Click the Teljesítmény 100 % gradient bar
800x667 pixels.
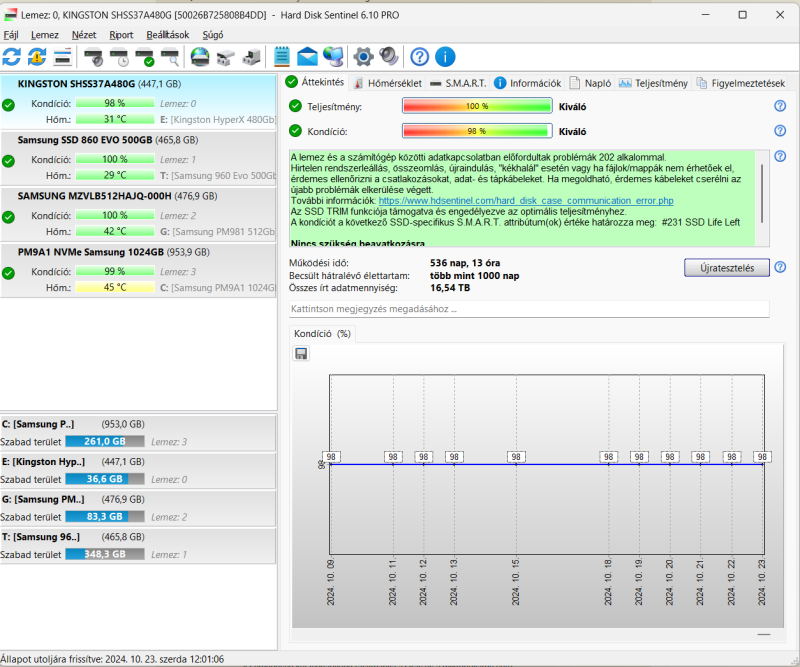click(477, 106)
